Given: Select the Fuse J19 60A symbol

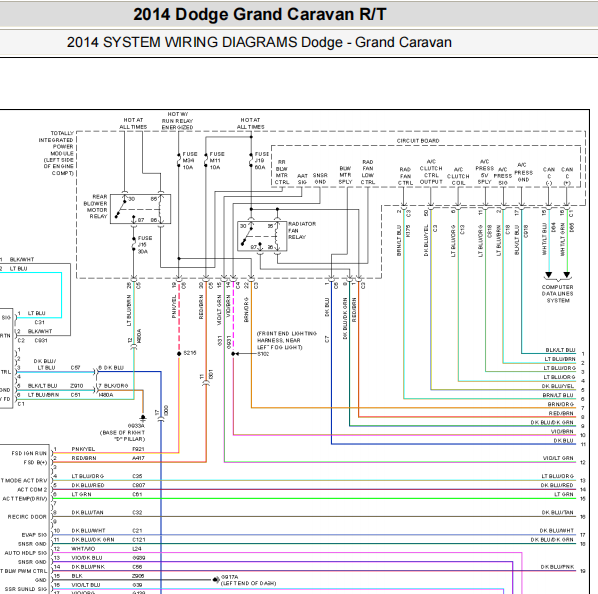Looking at the screenshot, I should pyautogui.click(x=251, y=161).
